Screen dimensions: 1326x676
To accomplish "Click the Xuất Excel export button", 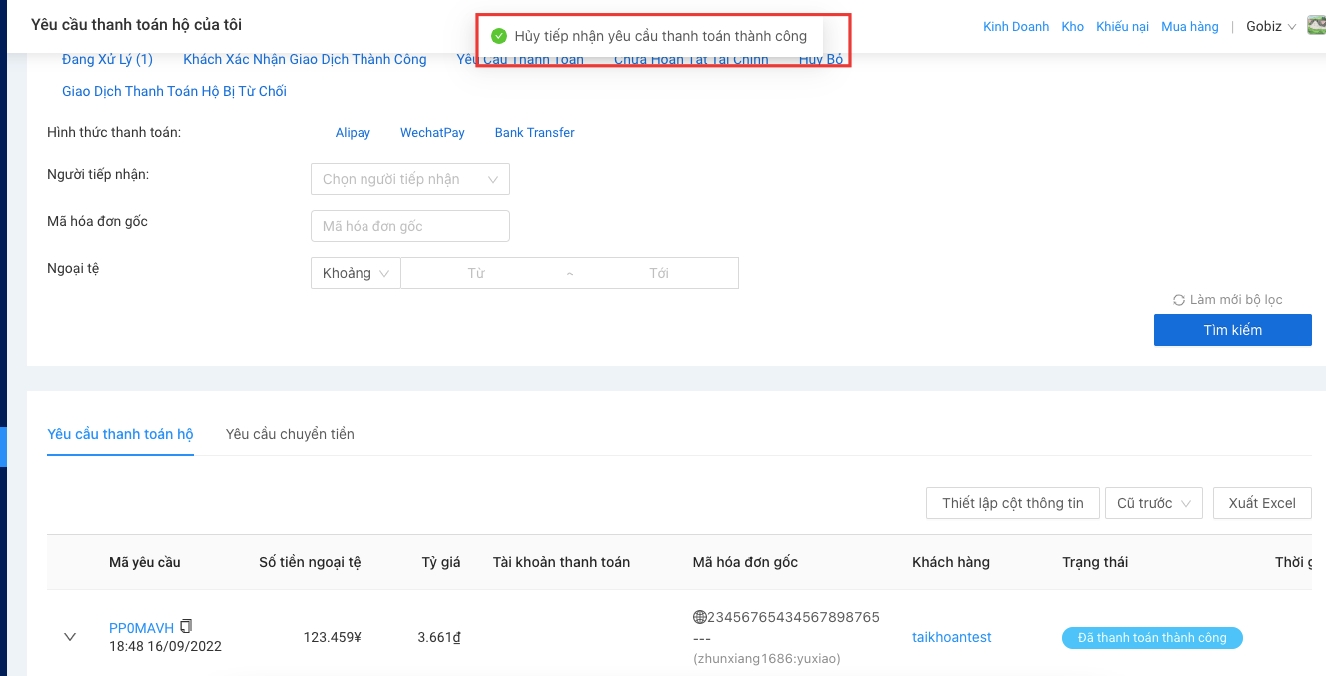I will point(1261,503).
